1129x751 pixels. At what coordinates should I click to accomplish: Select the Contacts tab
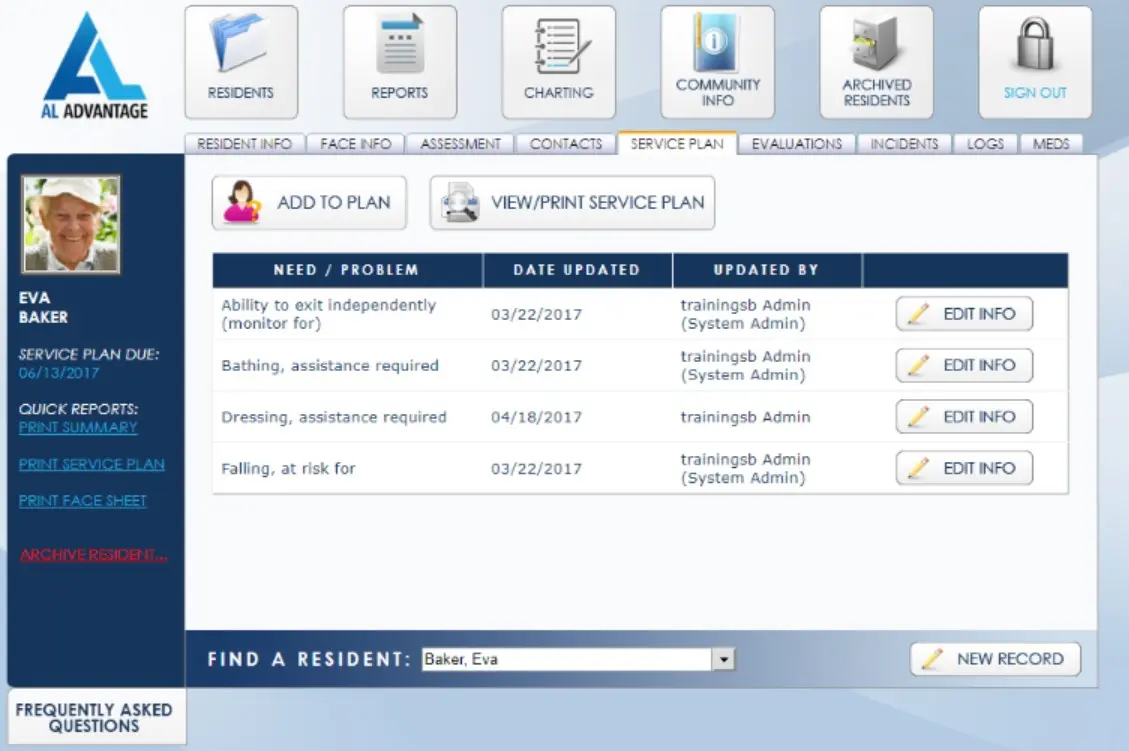(x=565, y=143)
